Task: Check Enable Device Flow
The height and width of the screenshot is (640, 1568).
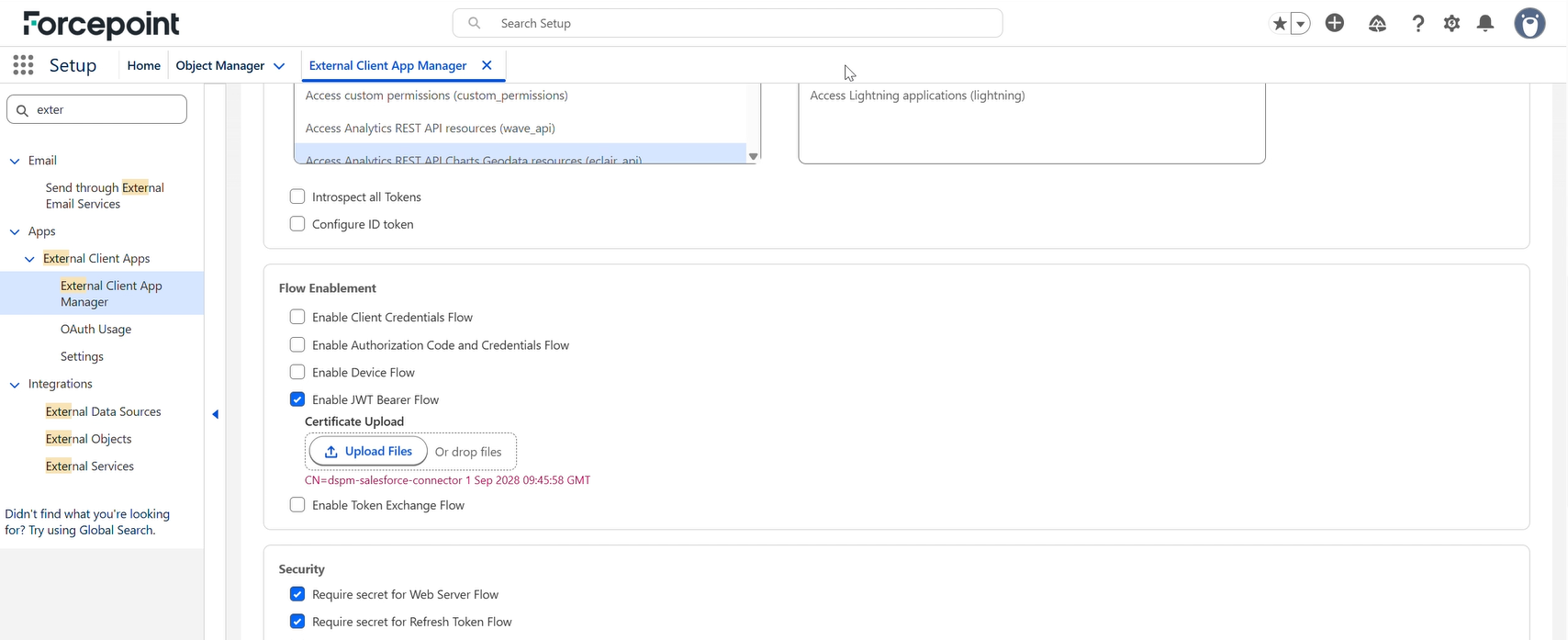Action: point(297,372)
